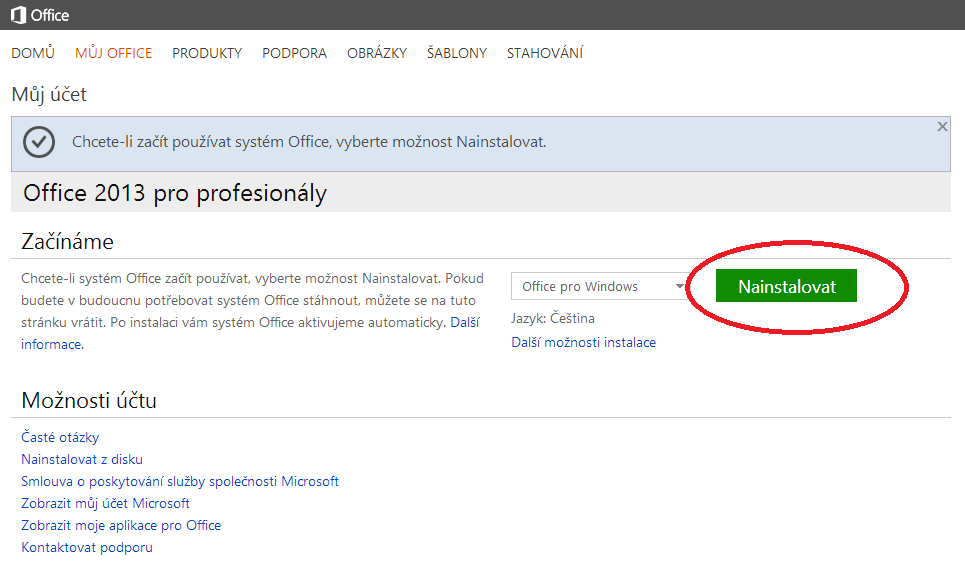This screenshot has width=965, height=582.
Task: Click the checkmark circle icon in the banner
Action: click(x=39, y=142)
